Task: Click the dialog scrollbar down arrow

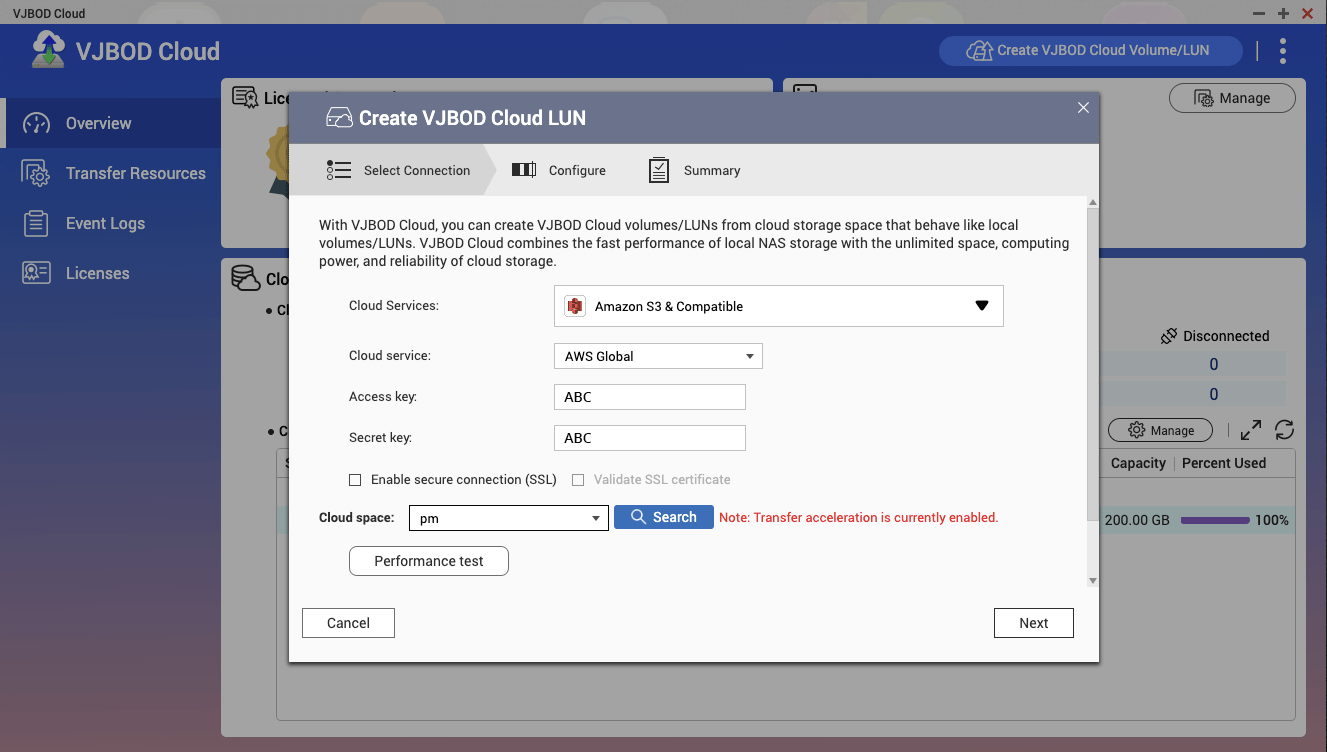Action: 1092,580
